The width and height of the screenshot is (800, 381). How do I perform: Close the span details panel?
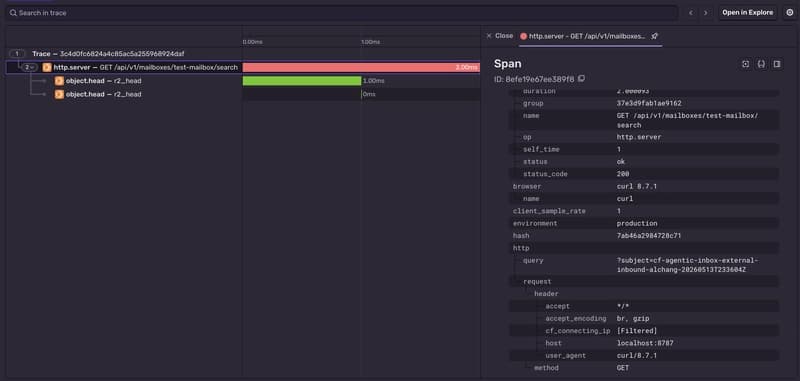click(499, 36)
